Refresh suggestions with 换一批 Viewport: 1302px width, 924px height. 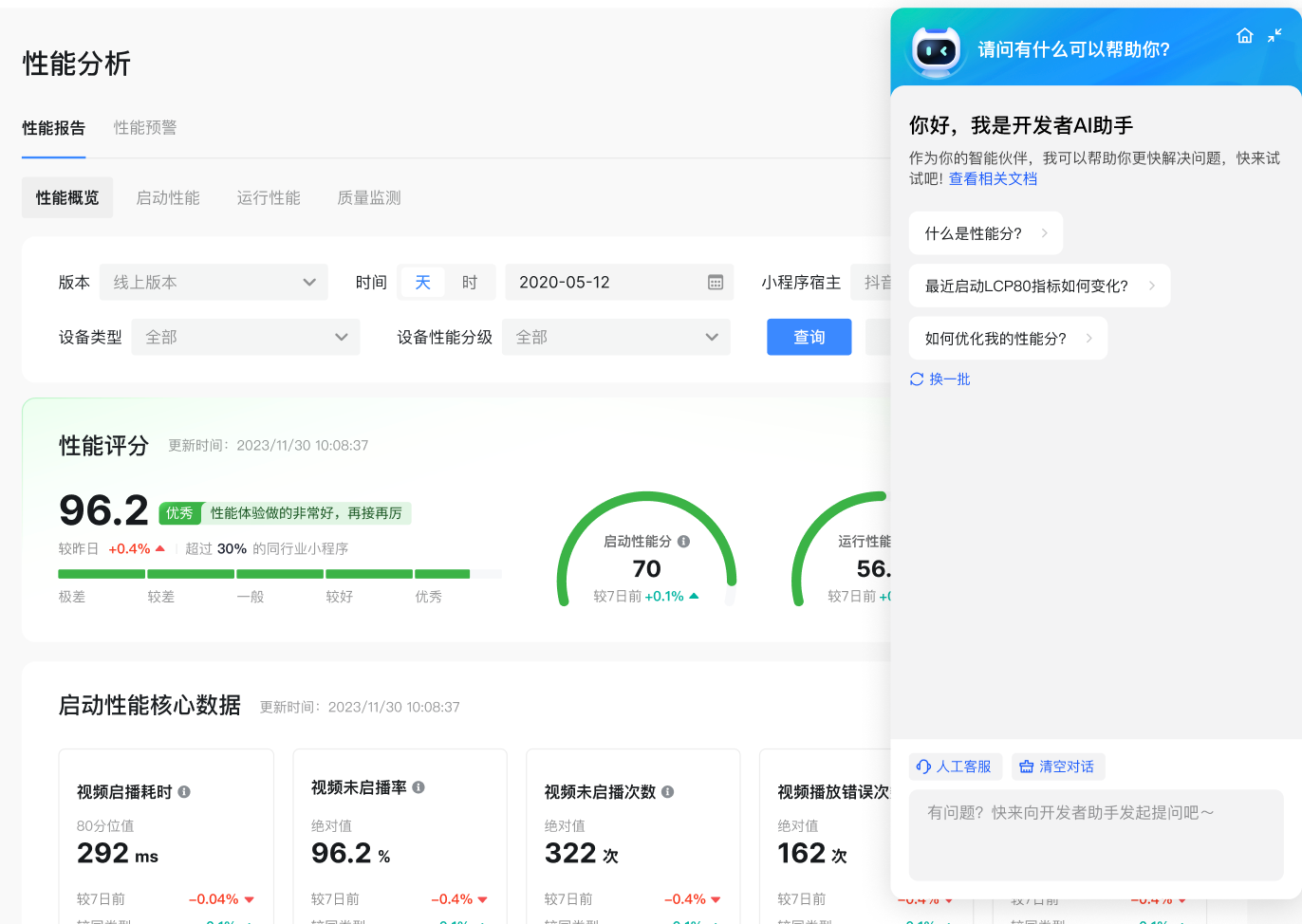939,379
